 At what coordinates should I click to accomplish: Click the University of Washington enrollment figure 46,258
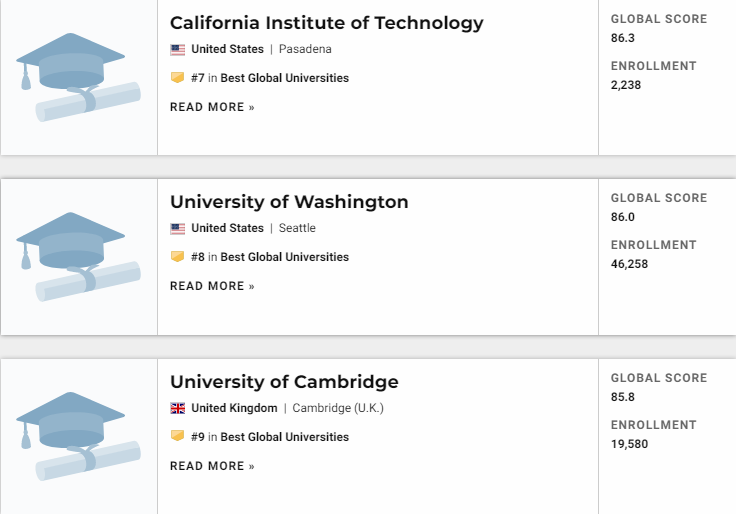tap(629, 264)
